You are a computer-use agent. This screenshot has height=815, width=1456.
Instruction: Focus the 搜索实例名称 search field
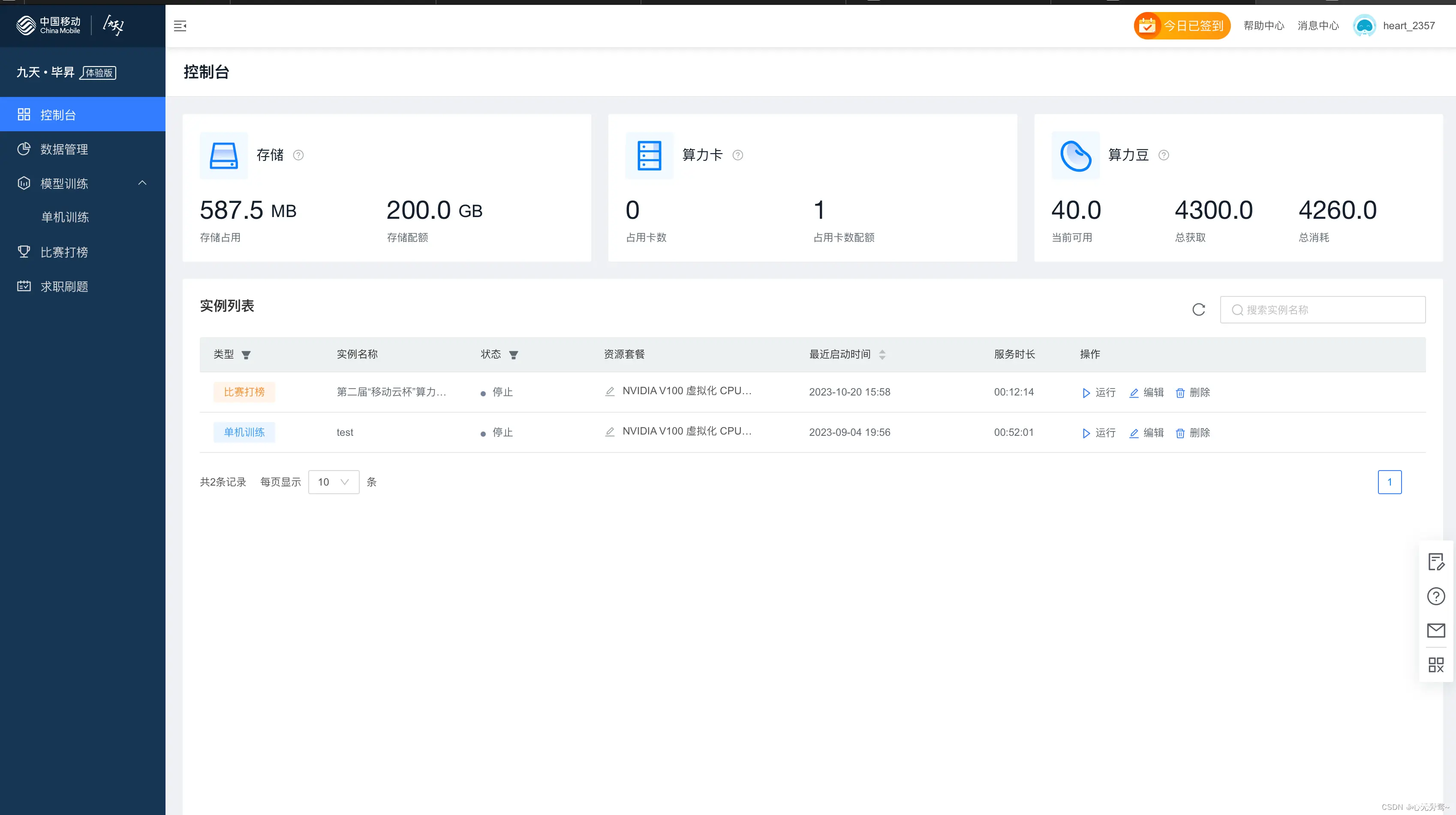[1323, 309]
